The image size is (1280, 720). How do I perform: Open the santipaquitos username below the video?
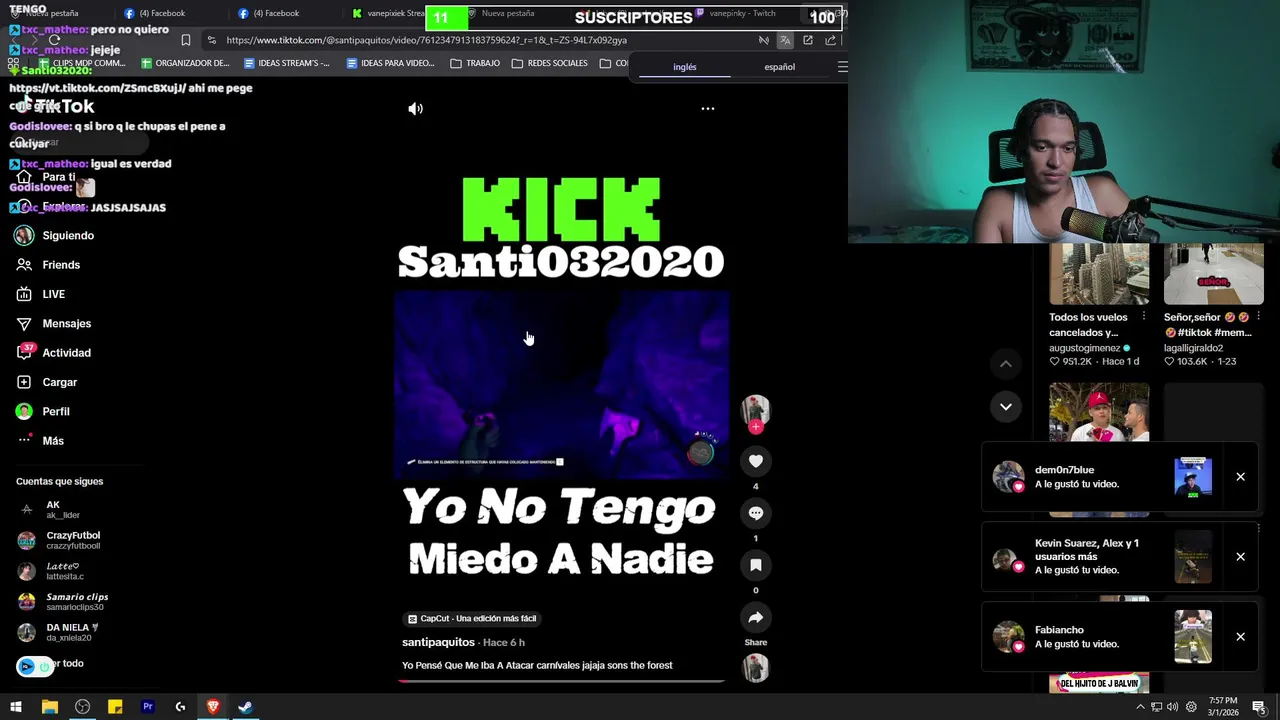(x=438, y=642)
